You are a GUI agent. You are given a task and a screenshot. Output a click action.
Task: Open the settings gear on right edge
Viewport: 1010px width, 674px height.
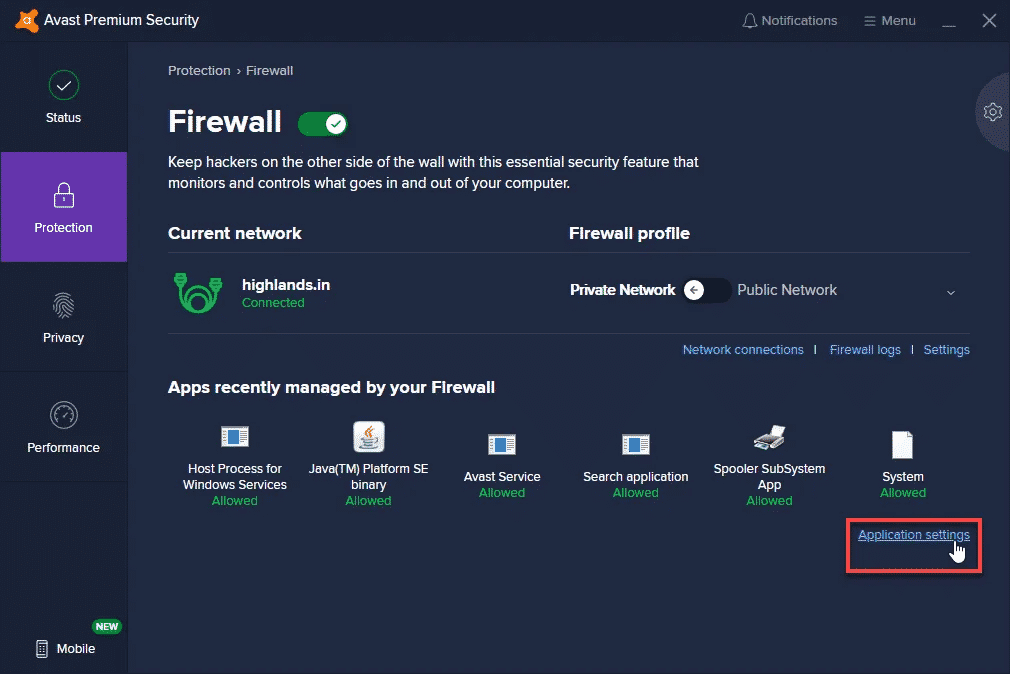[992, 112]
